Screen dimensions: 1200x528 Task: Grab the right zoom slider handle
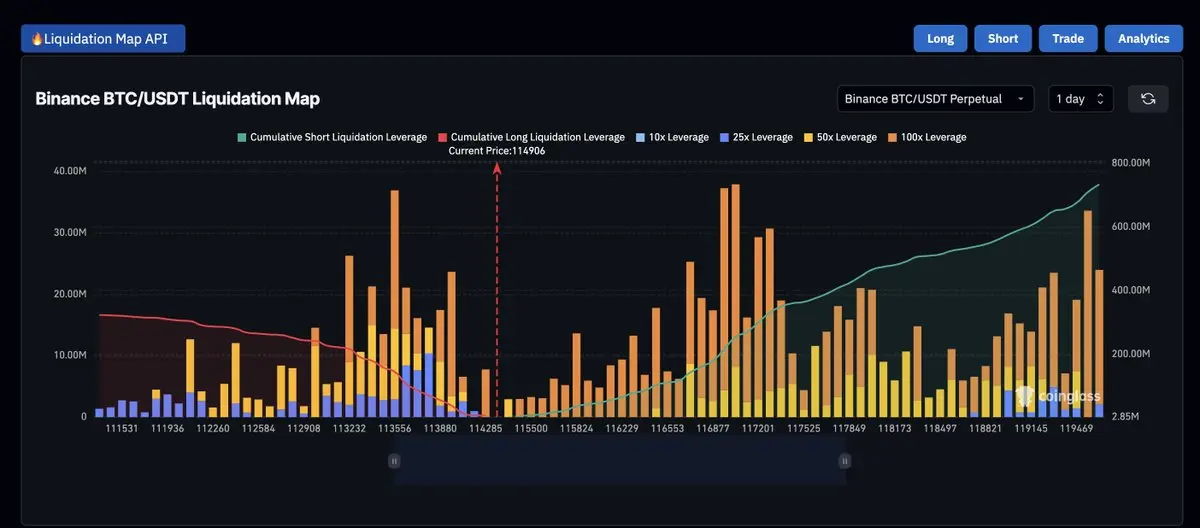pos(845,460)
